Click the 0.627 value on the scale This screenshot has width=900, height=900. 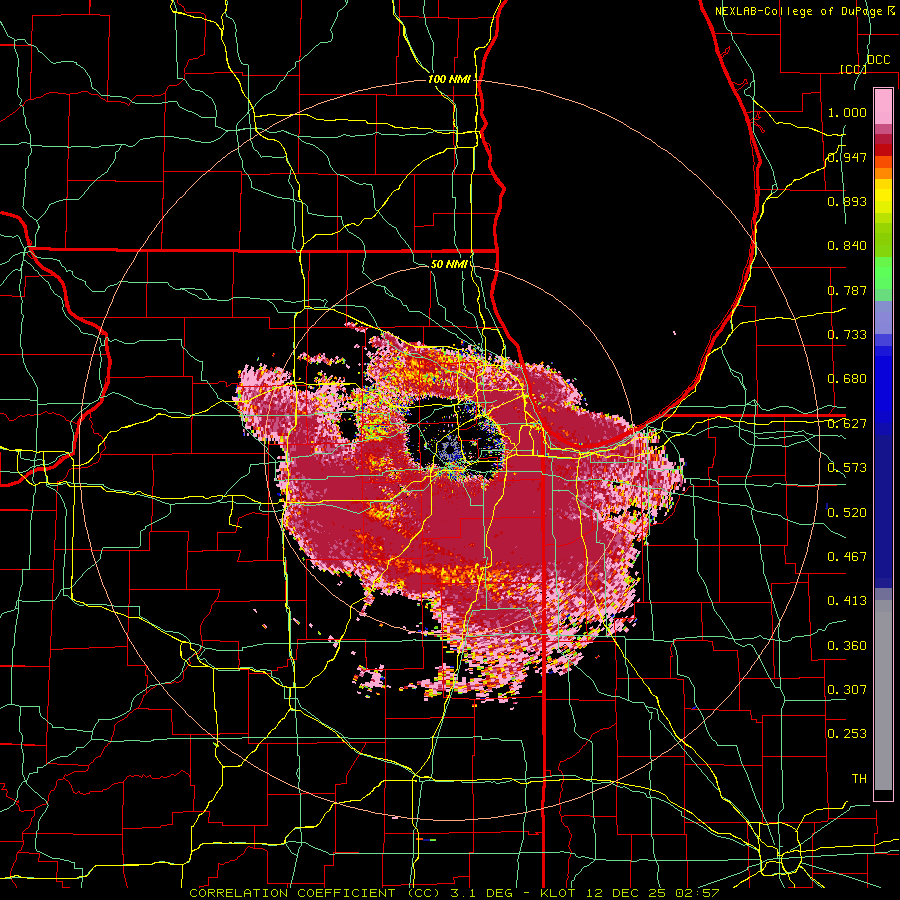point(847,424)
